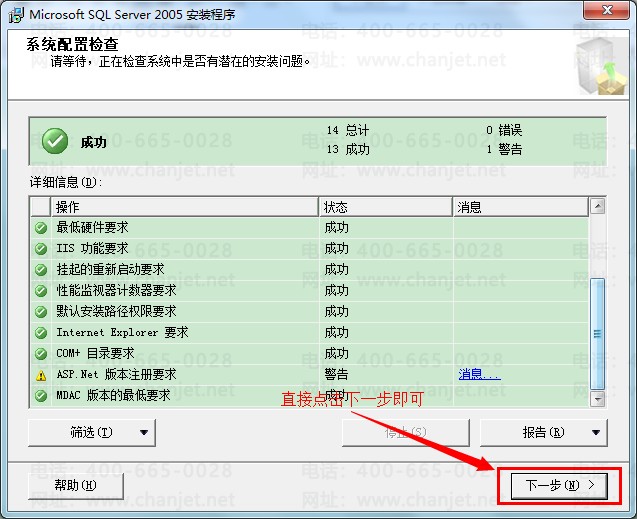This screenshot has height=519, width=637.
Task: Click the scroll up arrow of details list
Action: tap(598, 206)
